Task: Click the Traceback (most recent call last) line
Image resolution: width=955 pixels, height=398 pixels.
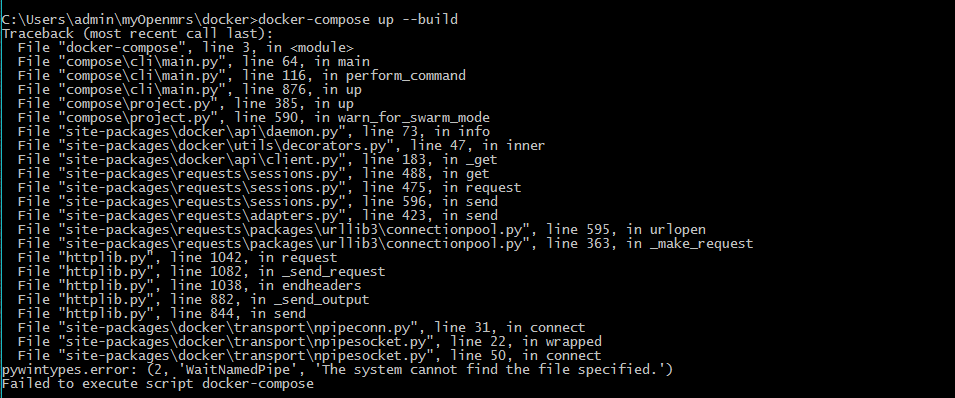Action: 138,34
